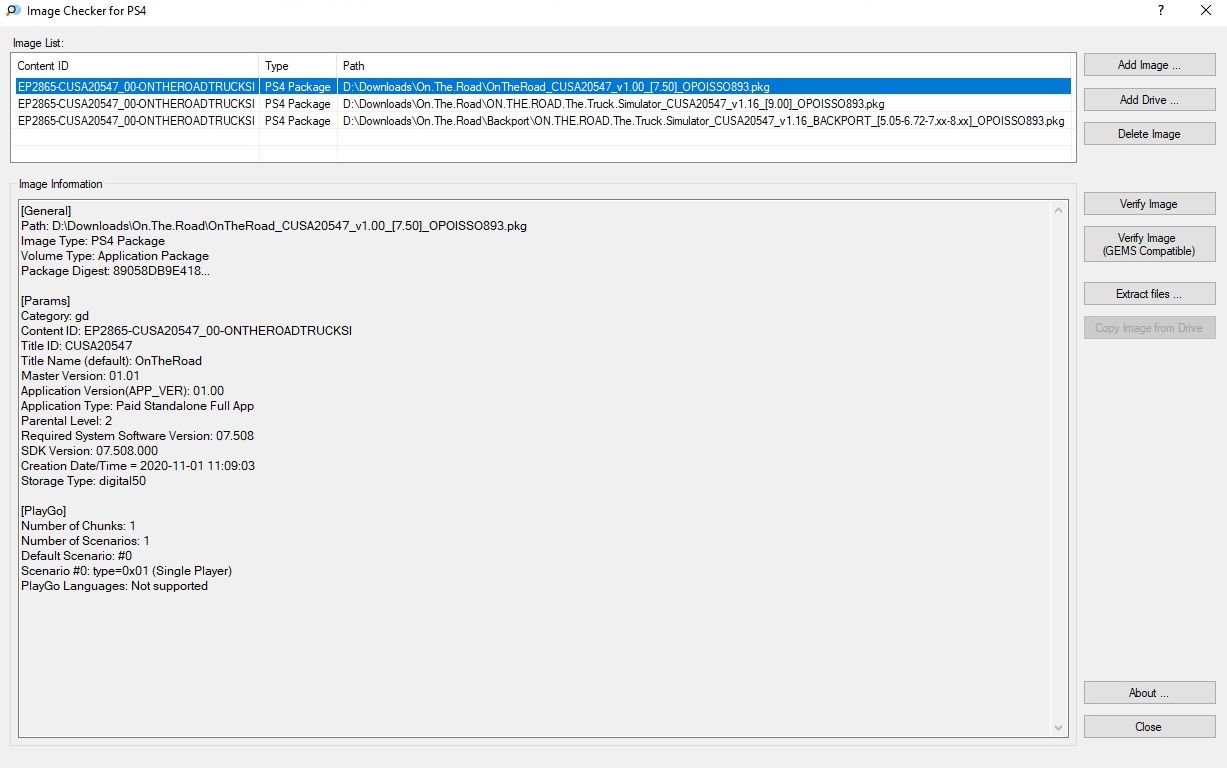
Task: Click the Default Scenario: #0 line
Action: click(x=77, y=556)
